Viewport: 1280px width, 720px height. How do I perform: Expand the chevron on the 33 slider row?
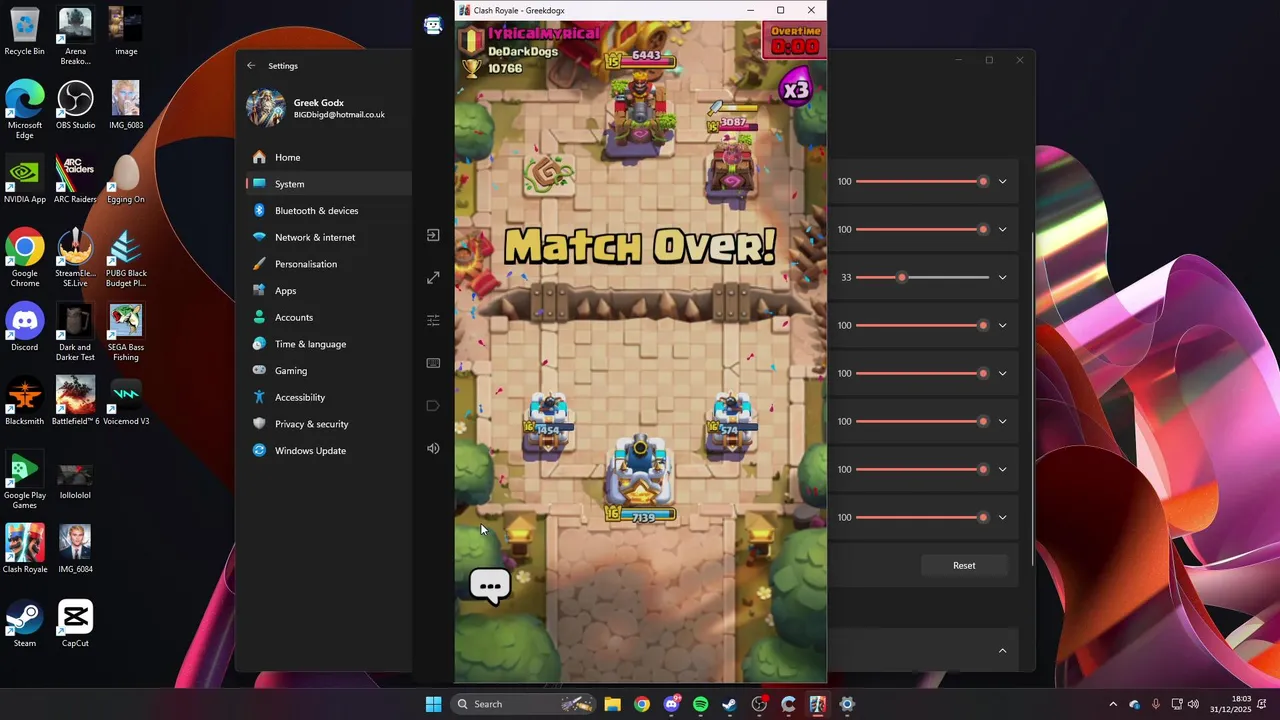tap(1002, 277)
